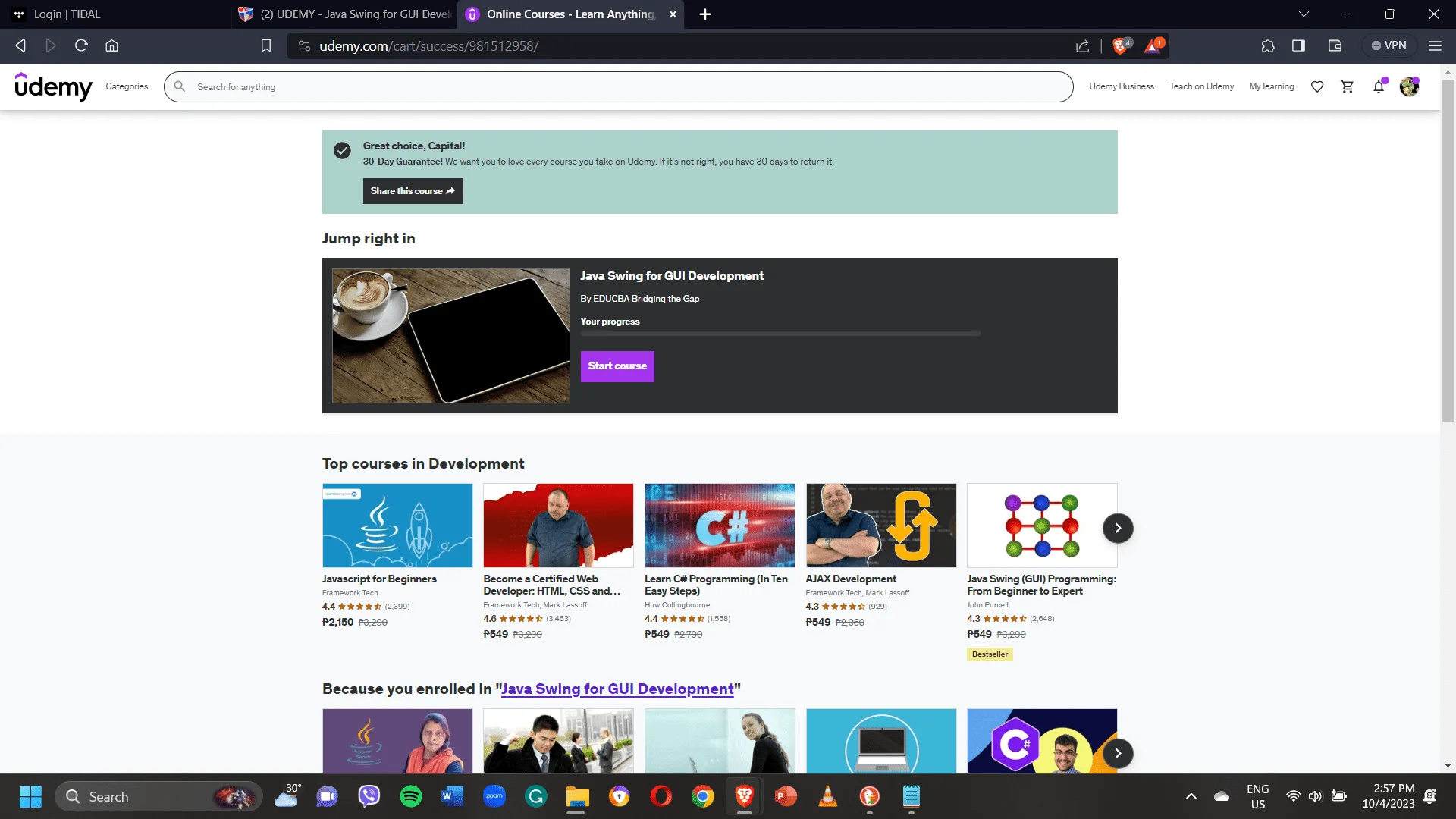Open the browser extensions puzzle icon
This screenshot has height=819, width=1456.
point(1268,45)
